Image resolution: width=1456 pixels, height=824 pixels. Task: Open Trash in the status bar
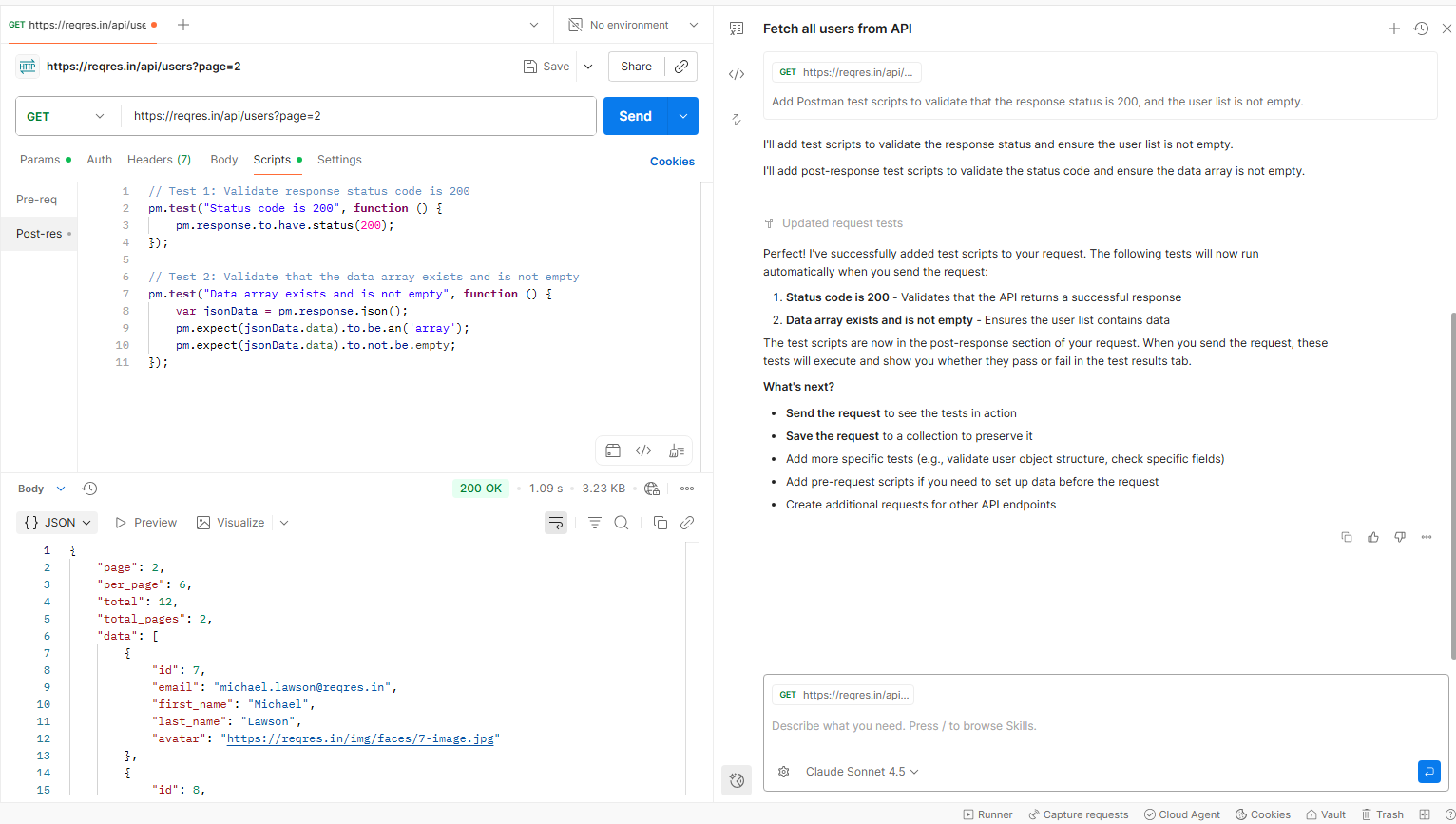click(1383, 814)
